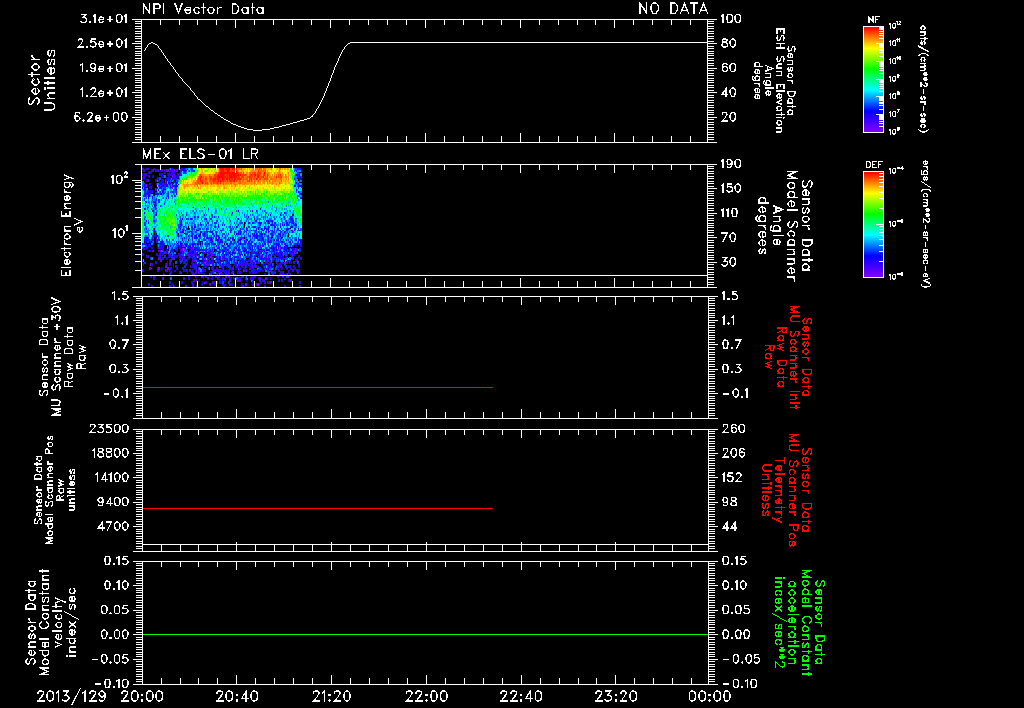Click the "100" sun elevation axis value
The width and height of the screenshot is (1024, 708).
point(731,18)
